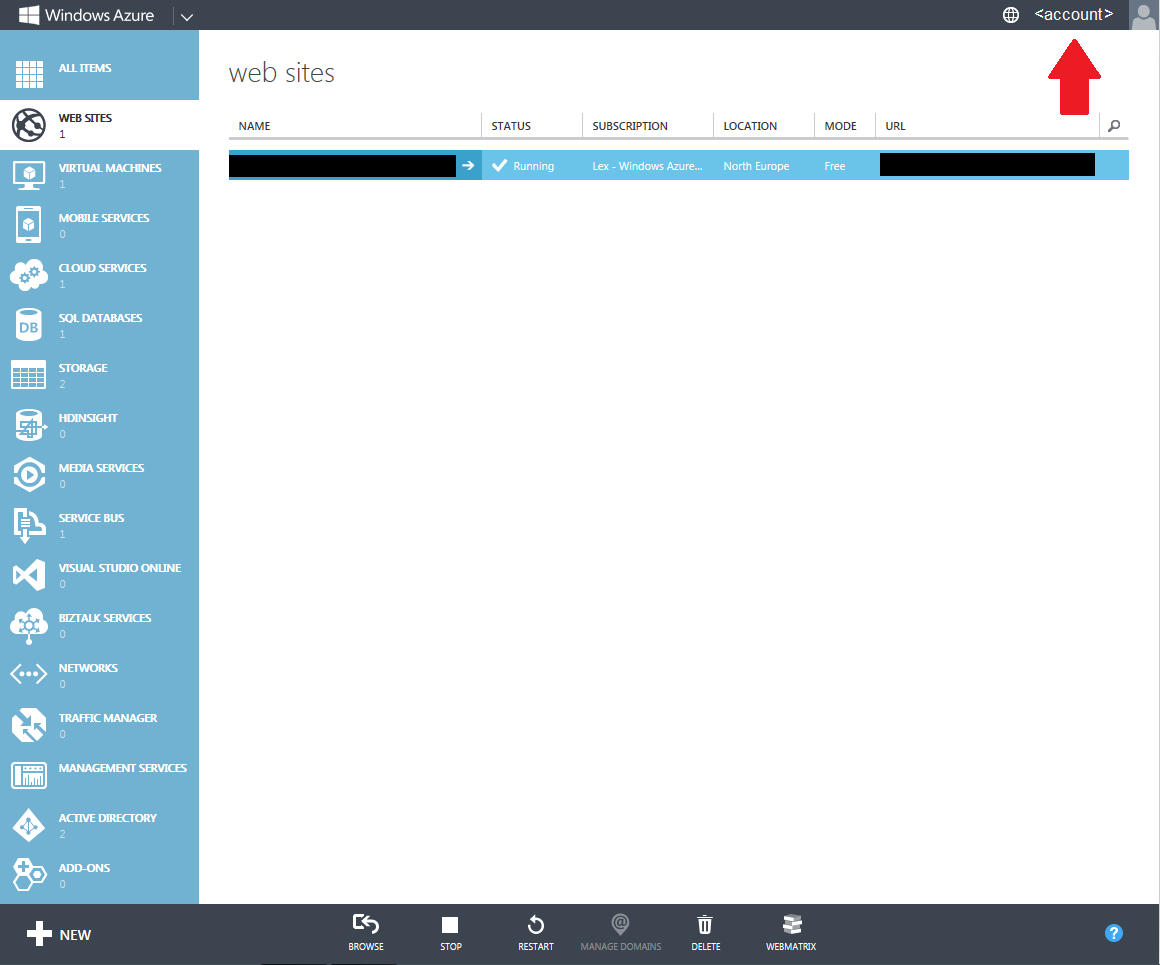Open Add-Ons hexagon icon
Screen dimensions: 1160x965
[29, 875]
